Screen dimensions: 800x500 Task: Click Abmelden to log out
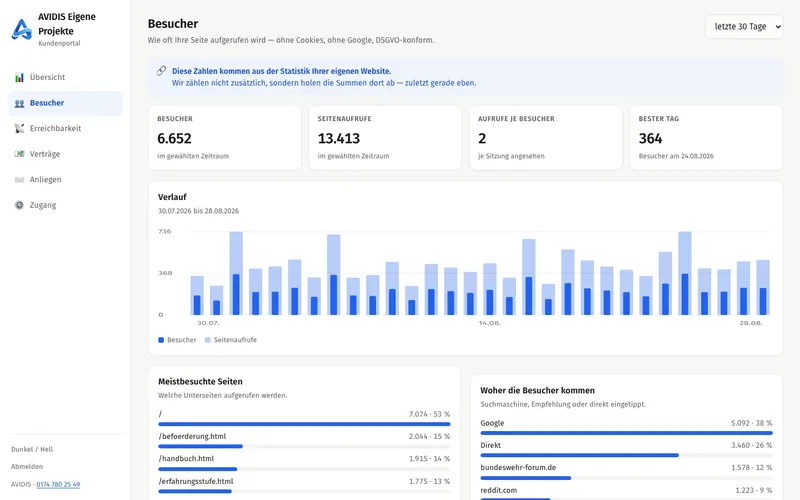point(27,466)
